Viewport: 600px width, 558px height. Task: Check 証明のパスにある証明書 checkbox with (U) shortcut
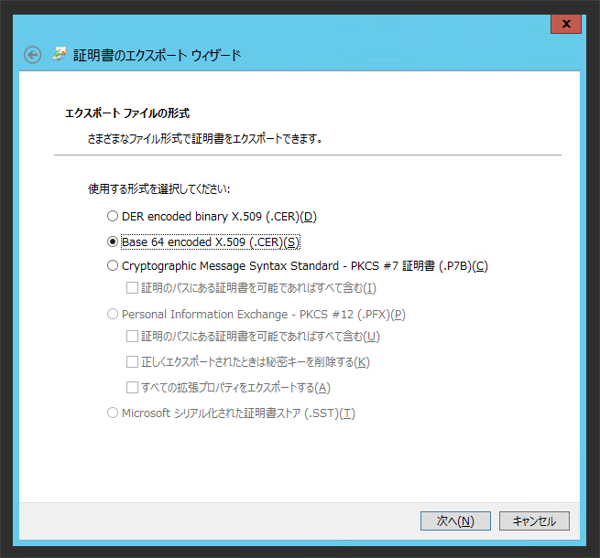click(132, 336)
